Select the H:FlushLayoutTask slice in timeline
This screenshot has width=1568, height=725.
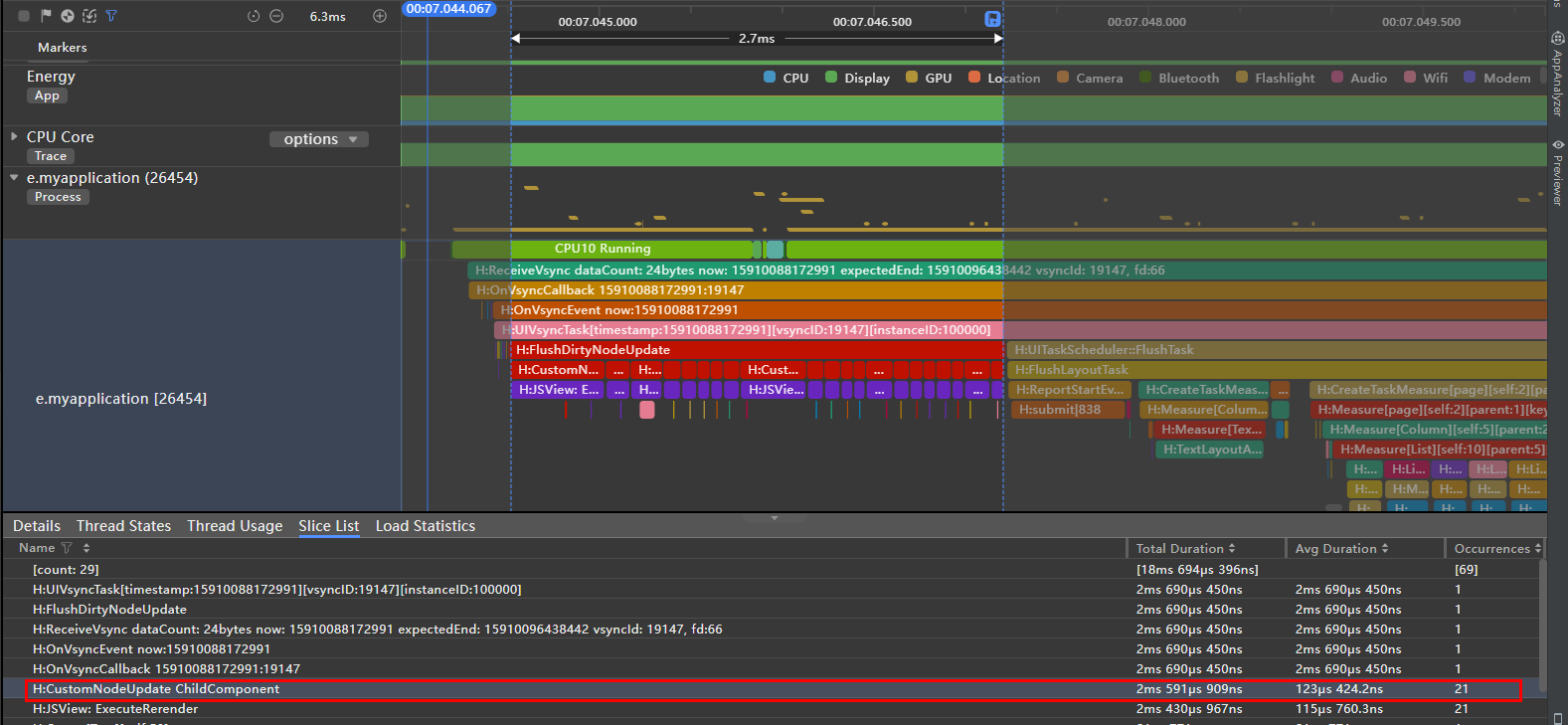tap(1277, 370)
